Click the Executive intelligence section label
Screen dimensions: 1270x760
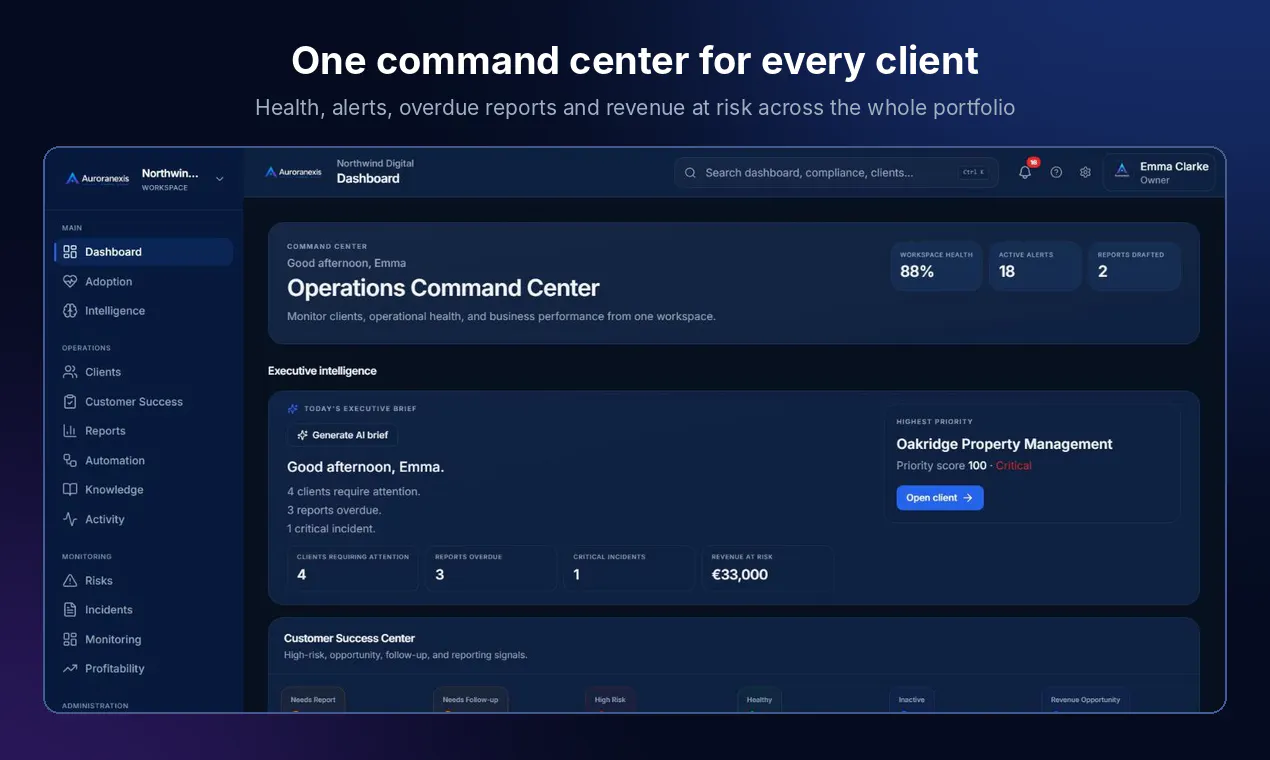pyautogui.click(x=322, y=371)
